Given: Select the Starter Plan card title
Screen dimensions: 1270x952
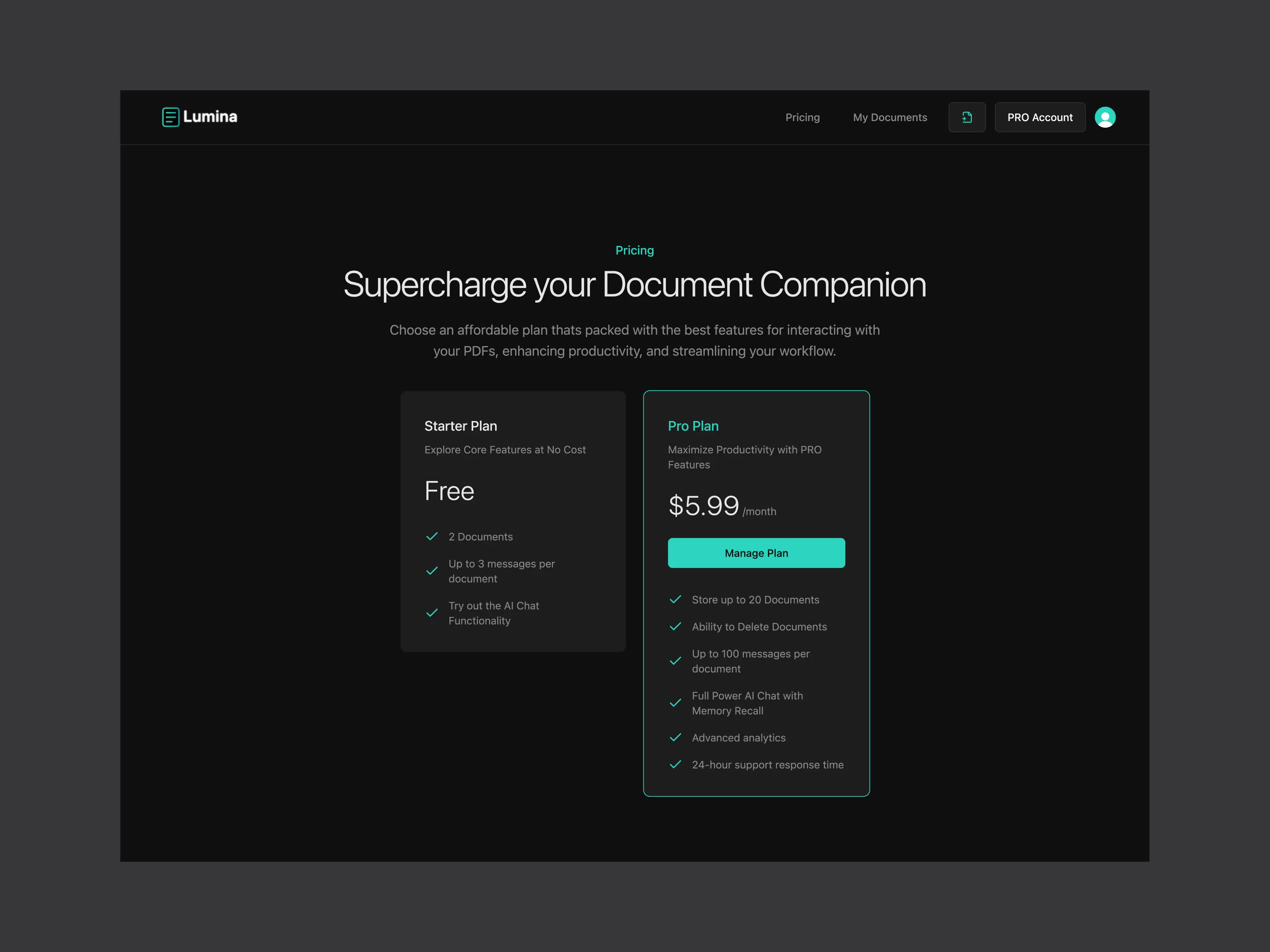Looking at the screenshot, I should [460, 426].
